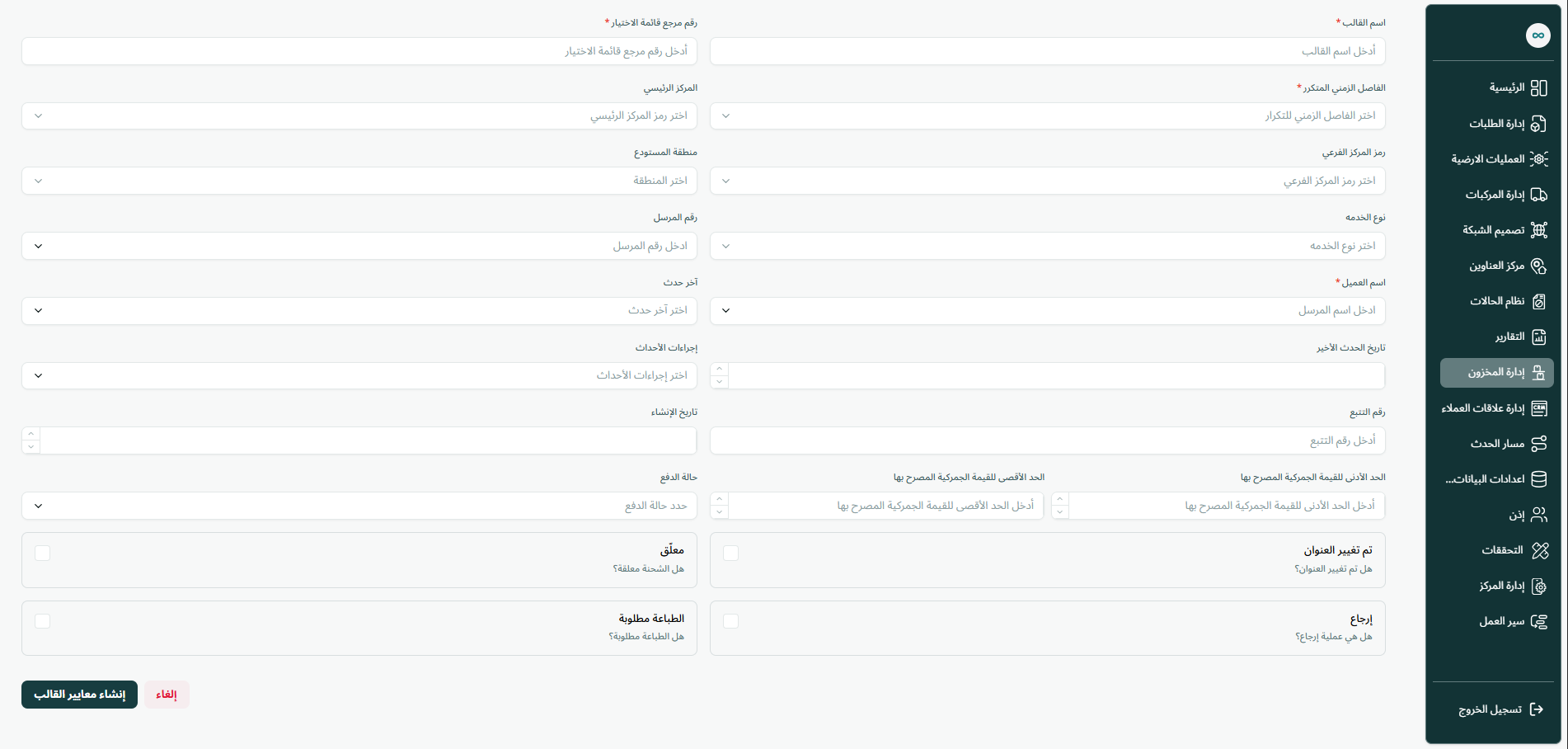This screenshot has height=749, width=1568.
Task: Open the إجراءات الأحداث dropdown
Action: coord(359,375)
